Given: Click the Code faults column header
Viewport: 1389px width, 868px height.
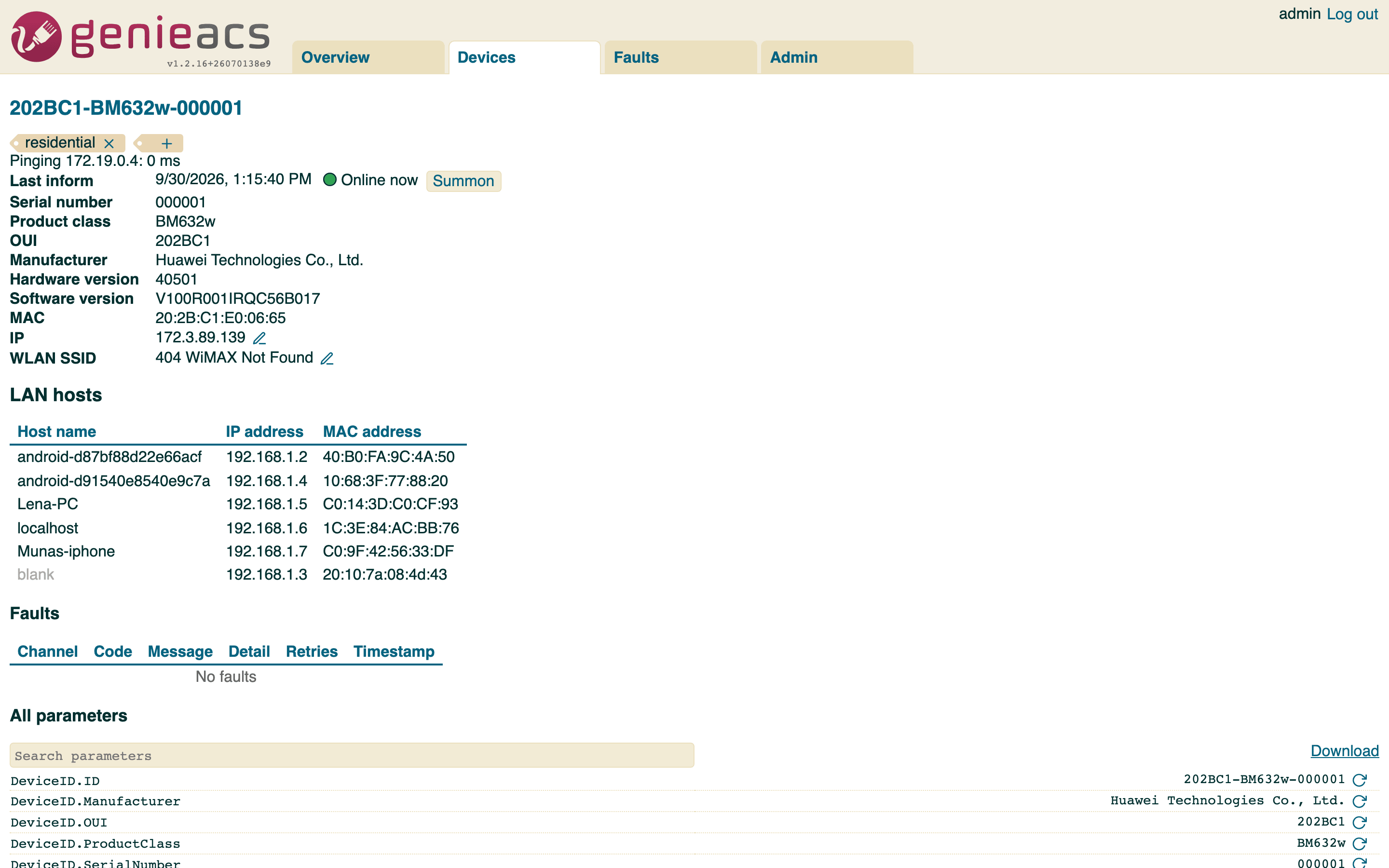Looking at the screenshot, I should 113,651.
